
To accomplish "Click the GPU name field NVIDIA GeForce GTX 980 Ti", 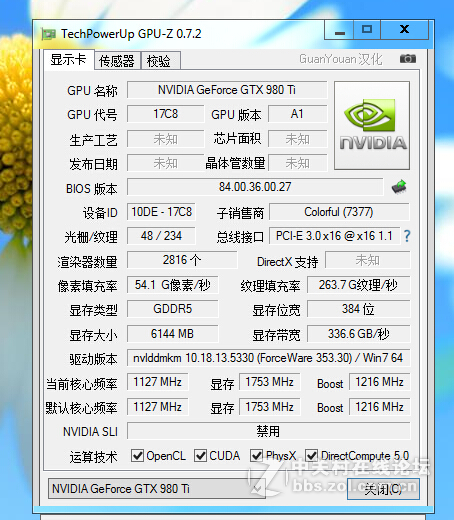I will click(227, 90).
